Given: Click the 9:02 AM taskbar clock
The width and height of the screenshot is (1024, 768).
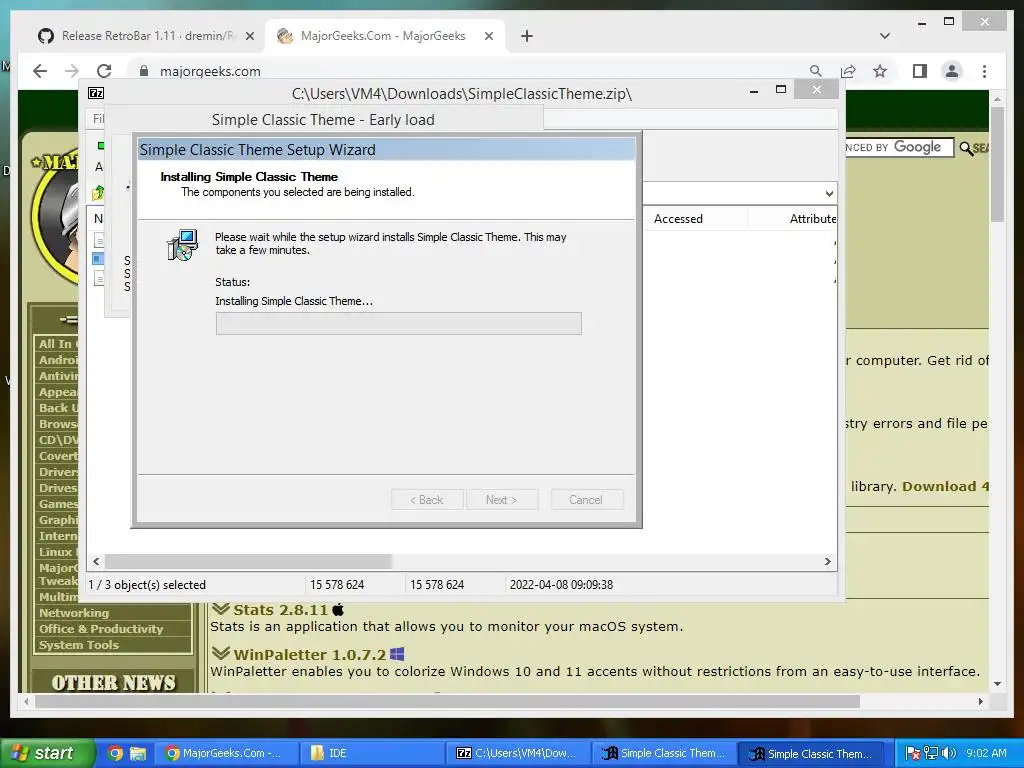Looking at the screenshot, I should coord(986,754).
